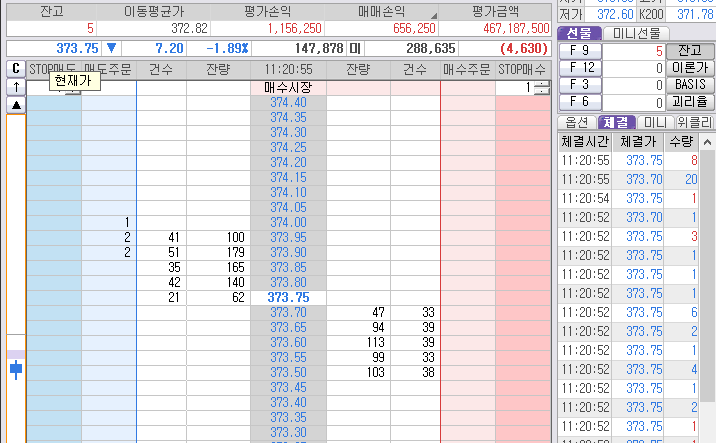Click price 373.80 in the ladder
This screenshot has width=716, height=443.
(x=288, y=283)
